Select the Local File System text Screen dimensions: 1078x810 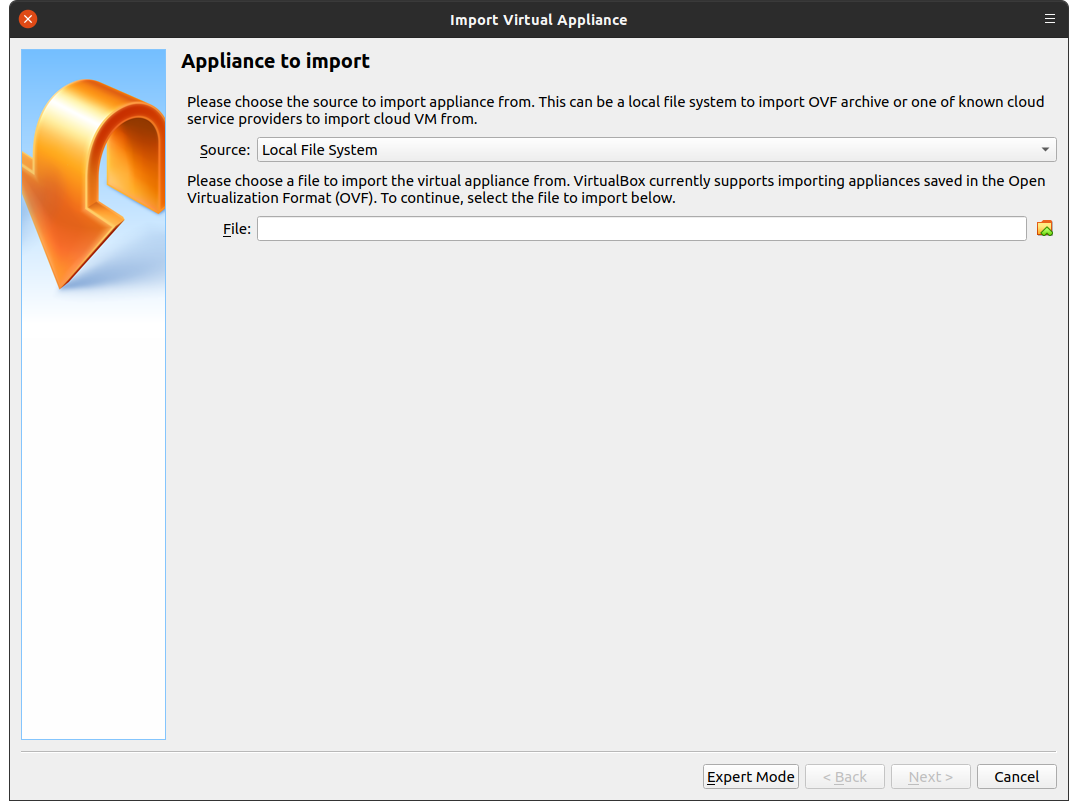pyautogui.click(x=320, y=150)
